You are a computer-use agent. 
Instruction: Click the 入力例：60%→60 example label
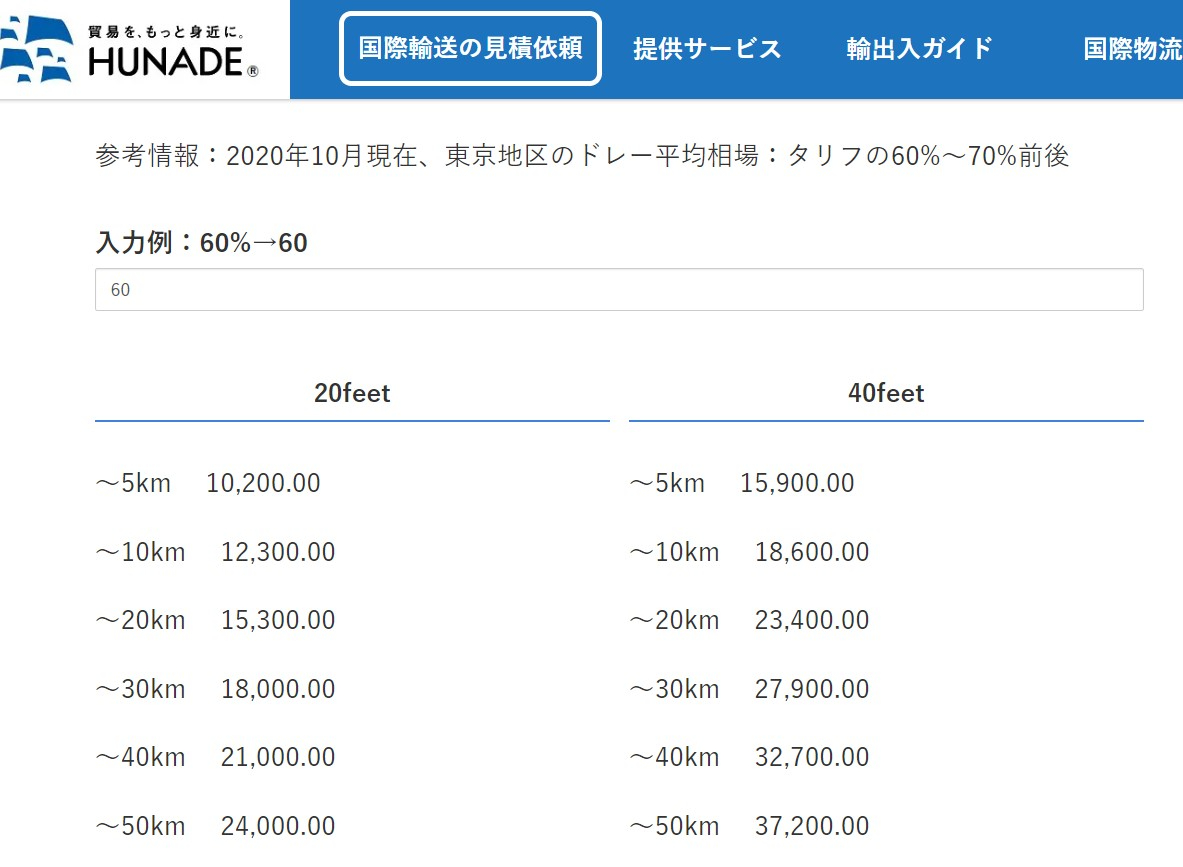point(200,242)
